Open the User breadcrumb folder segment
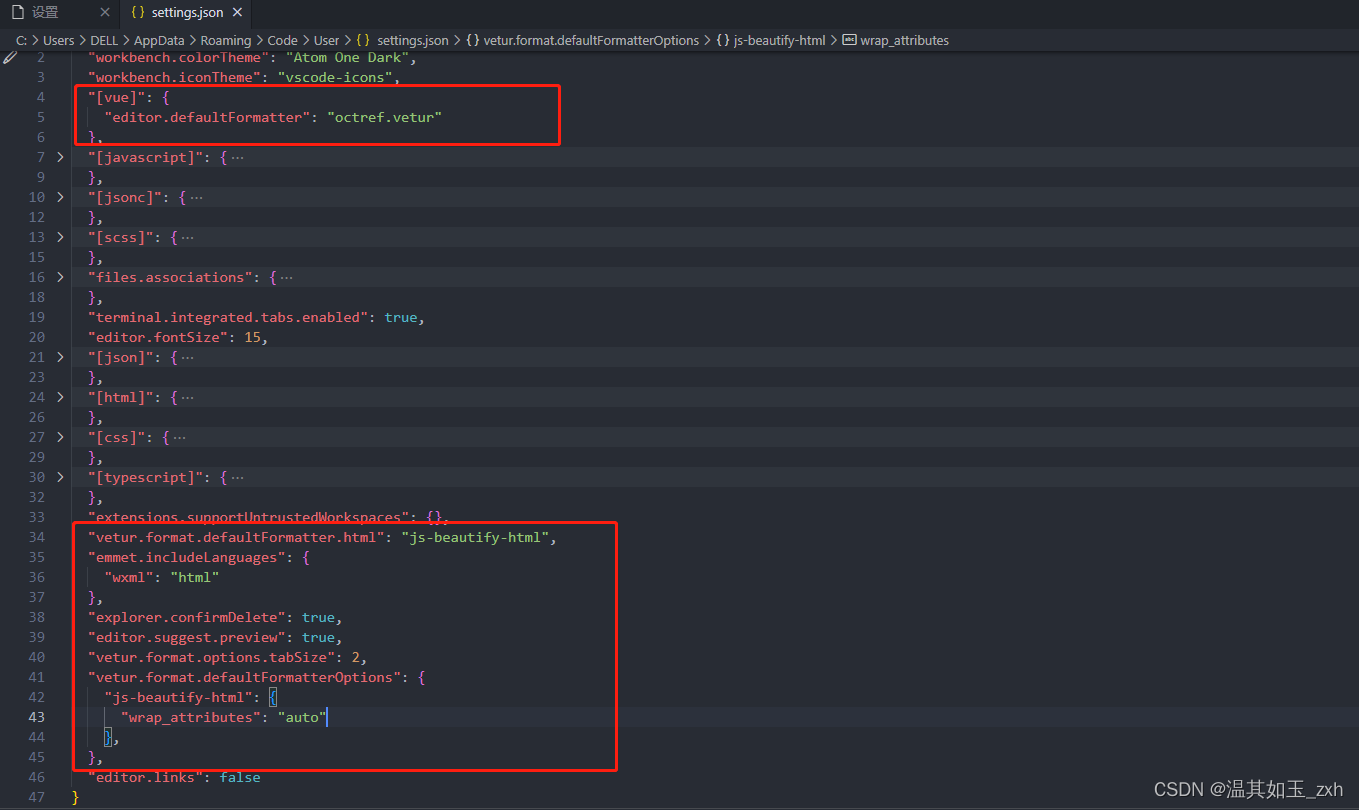Screen dimensions: 1359x810 coord(327,40)
